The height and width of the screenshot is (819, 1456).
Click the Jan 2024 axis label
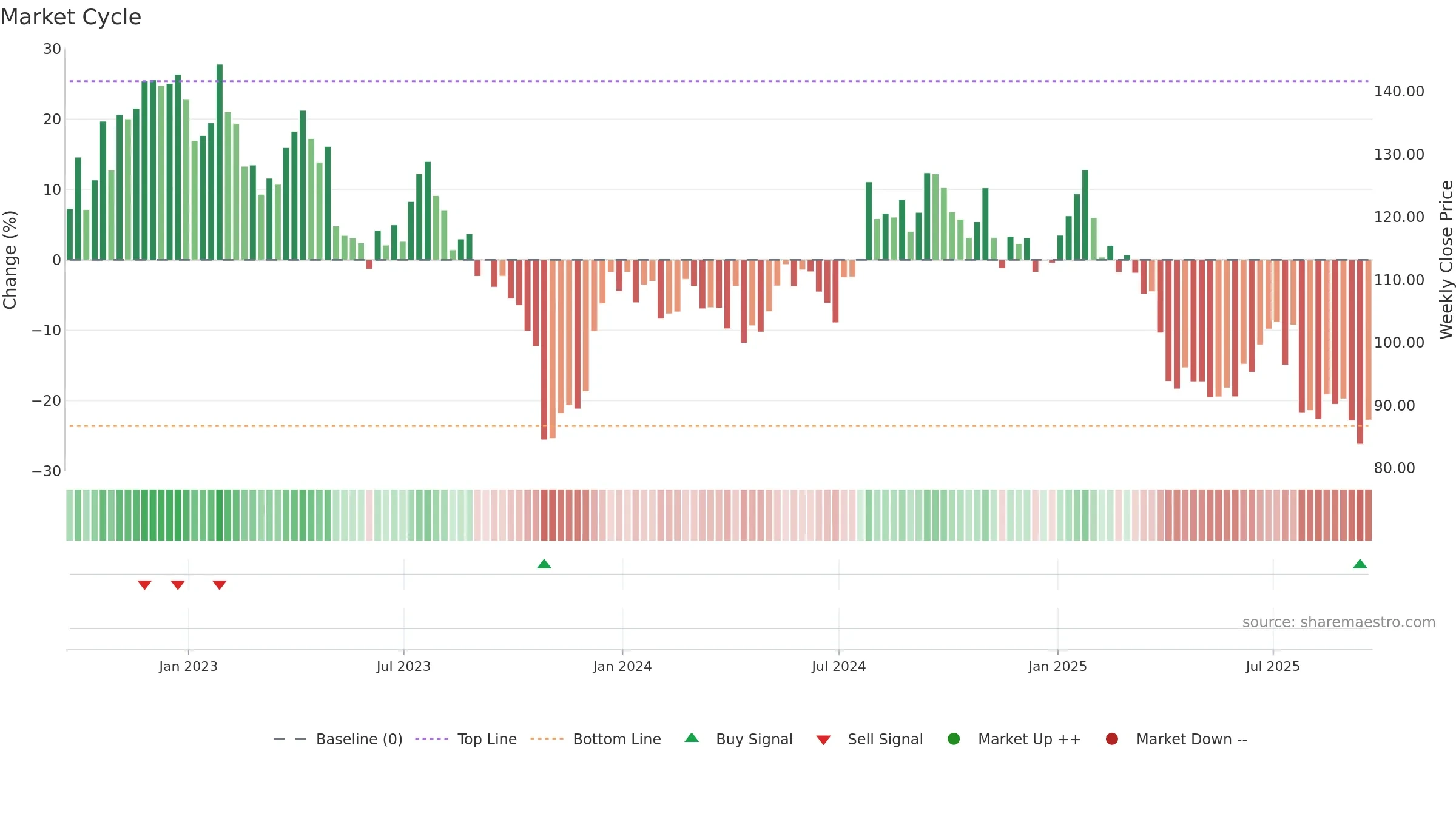click(x=622, y=666)
